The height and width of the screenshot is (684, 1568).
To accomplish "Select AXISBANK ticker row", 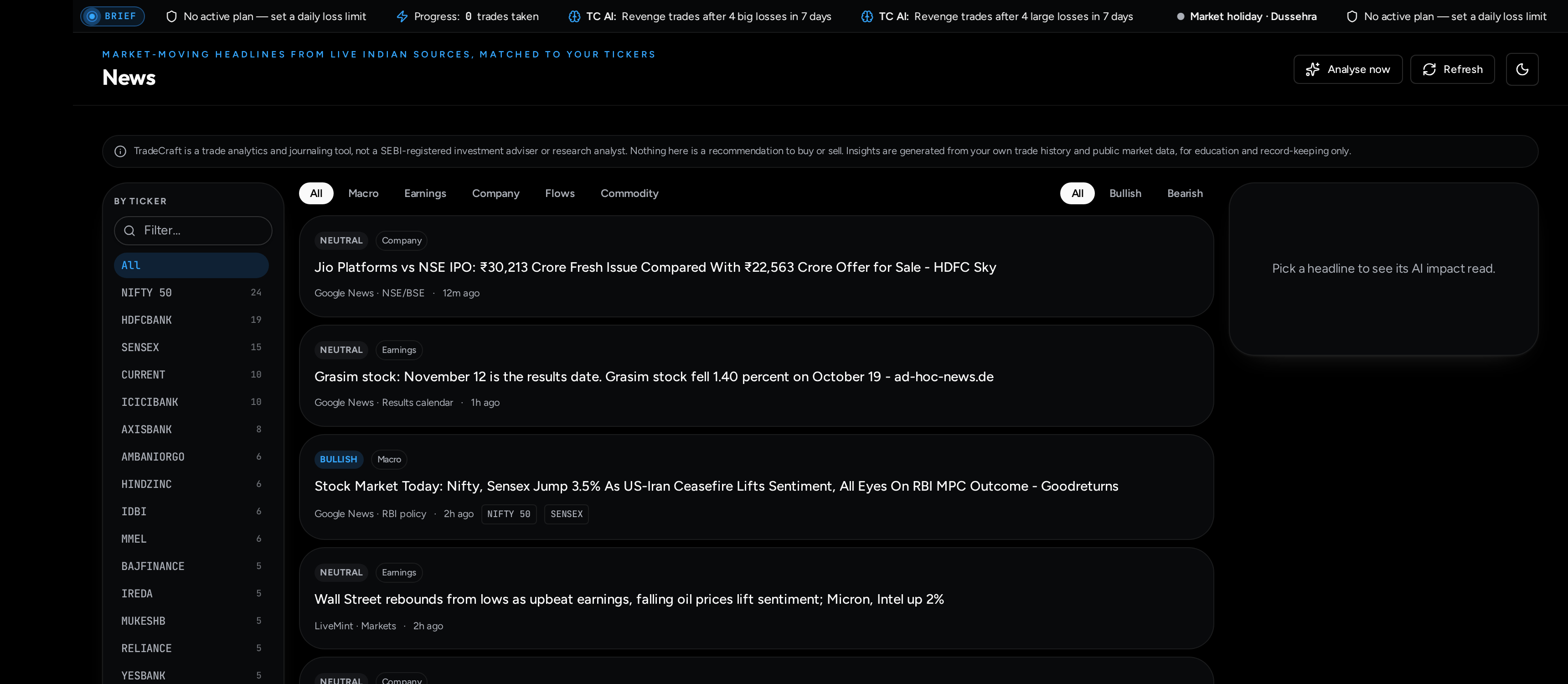I will [191, 430].
